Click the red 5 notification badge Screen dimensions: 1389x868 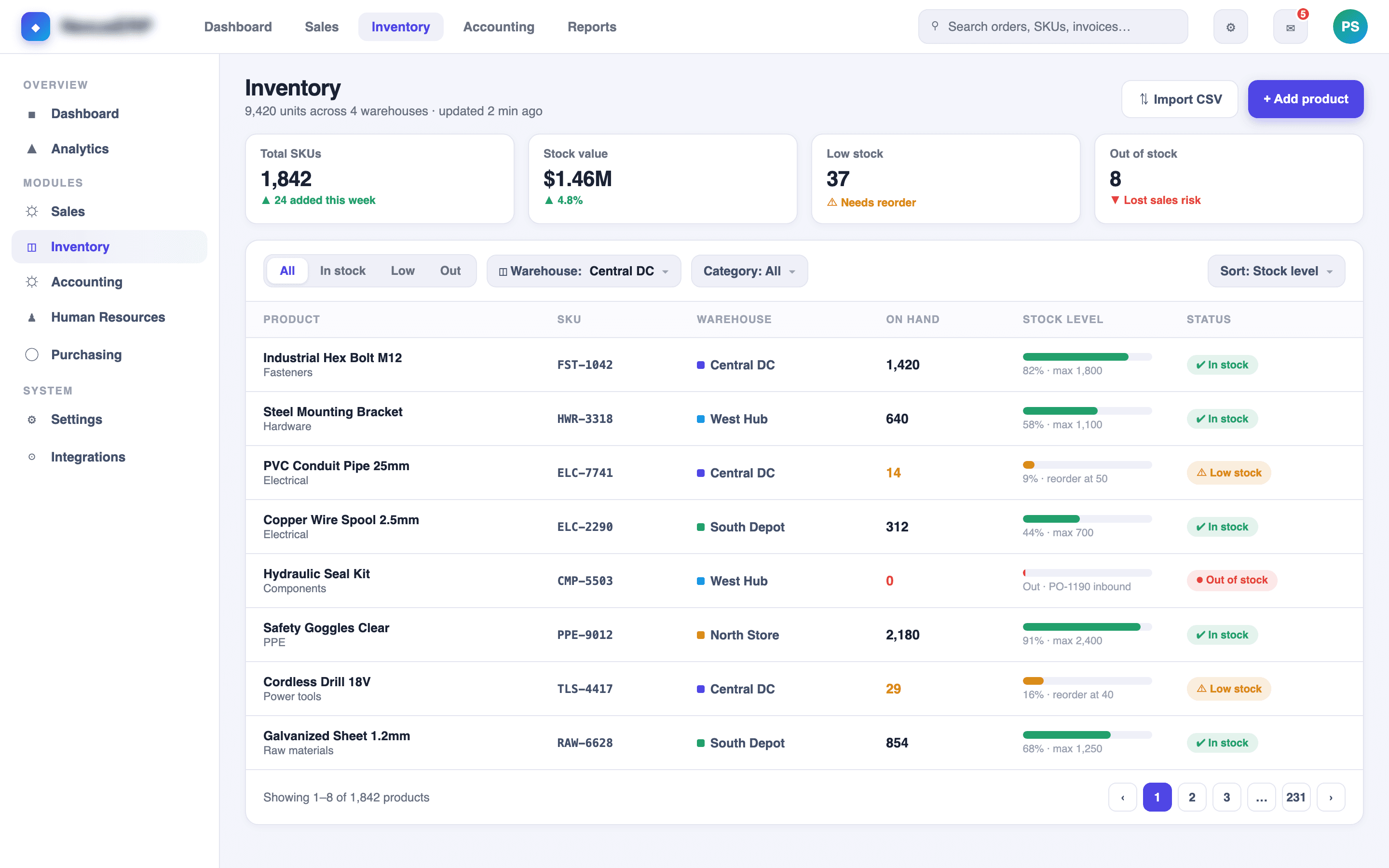[x=1303, y=14]
